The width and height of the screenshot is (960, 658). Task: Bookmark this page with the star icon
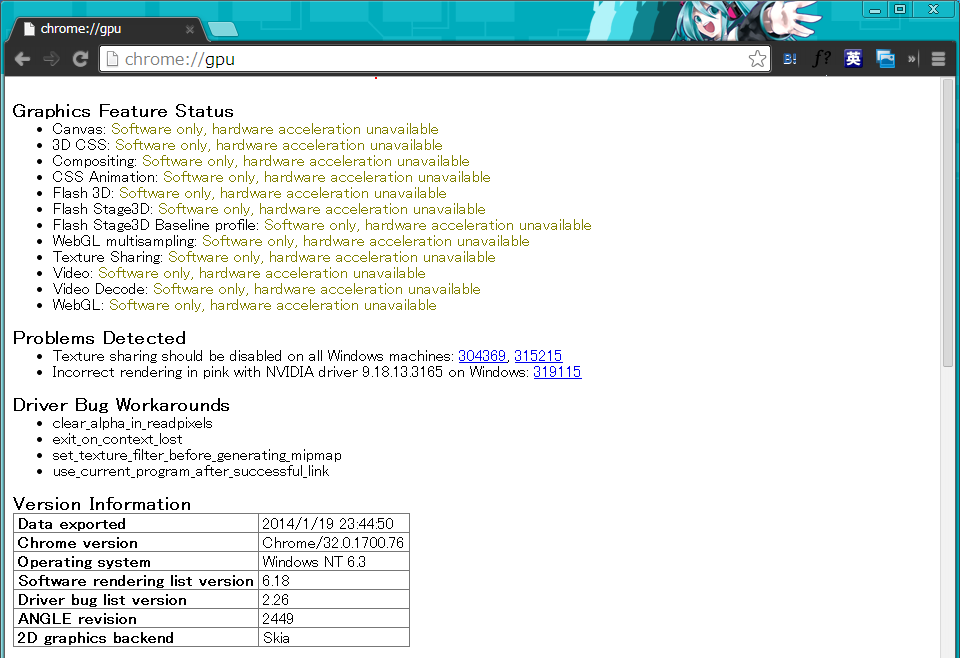pos(757,59)
